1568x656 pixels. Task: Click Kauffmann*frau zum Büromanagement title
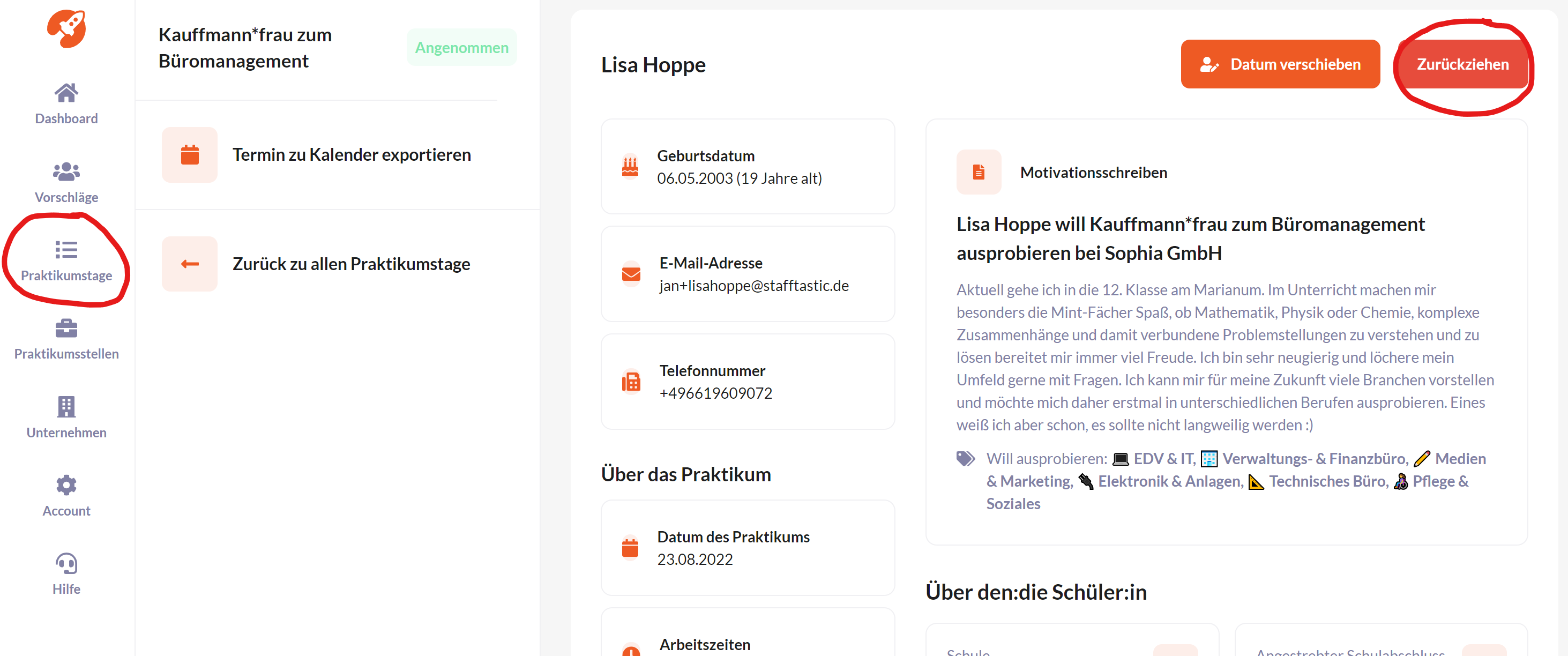click(245, 48)
